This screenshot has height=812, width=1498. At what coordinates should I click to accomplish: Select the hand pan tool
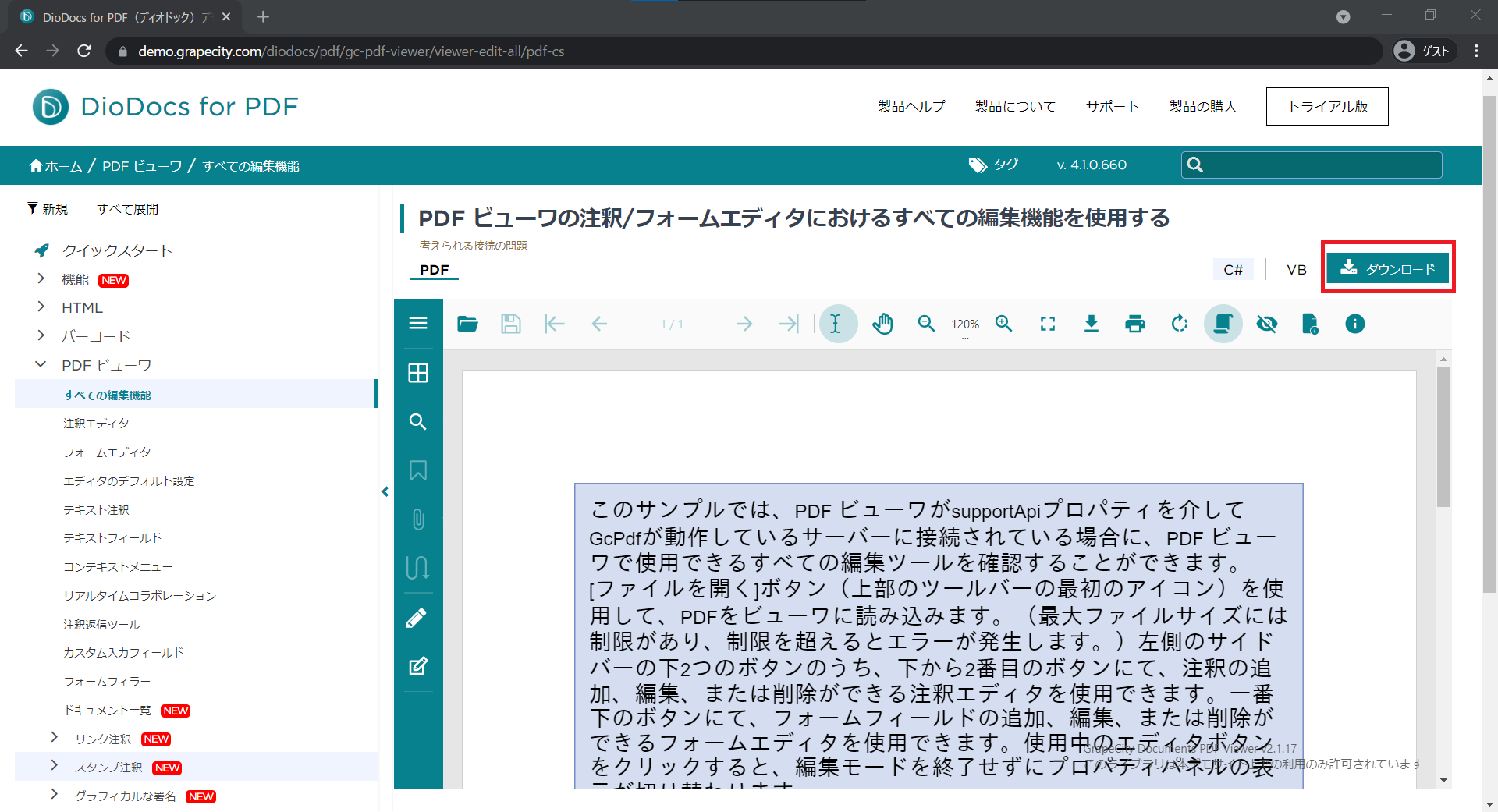pos(882,324)
